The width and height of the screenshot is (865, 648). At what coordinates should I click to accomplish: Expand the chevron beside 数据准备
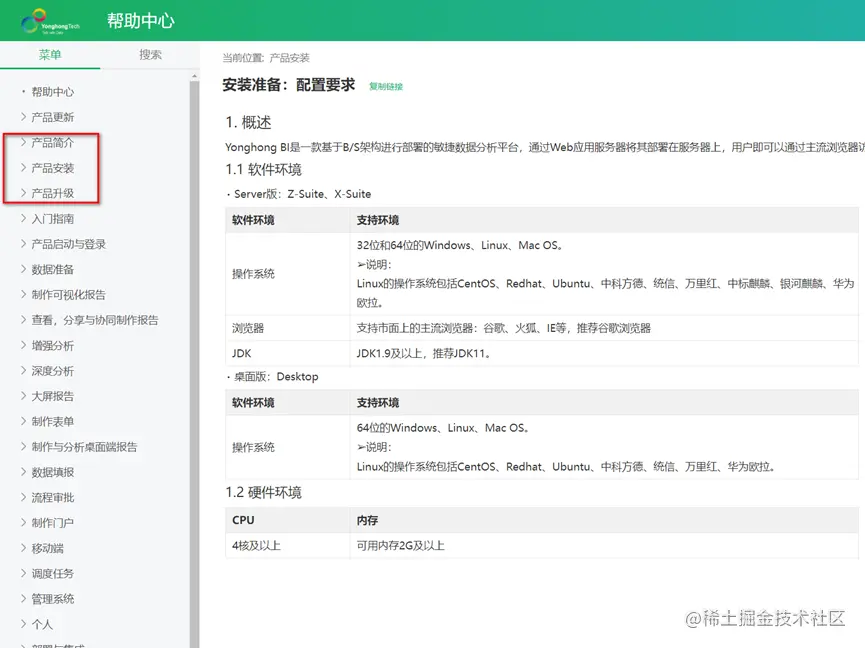point(23,269)
